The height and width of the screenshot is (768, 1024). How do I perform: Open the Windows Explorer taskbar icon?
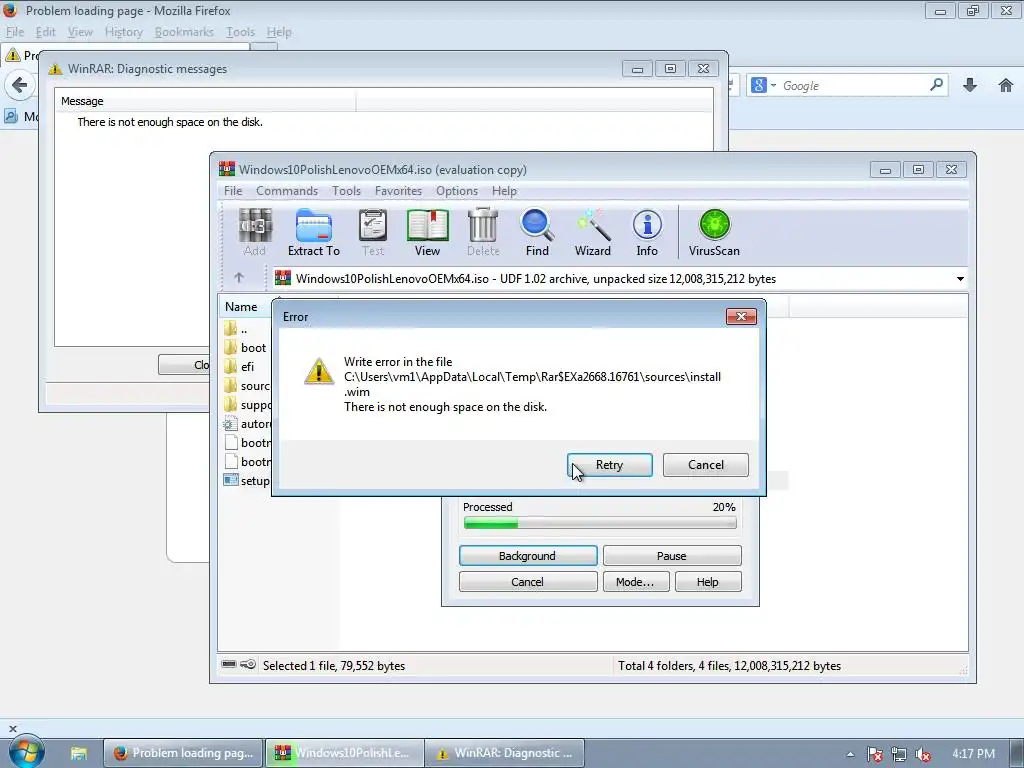coord(79,753)
